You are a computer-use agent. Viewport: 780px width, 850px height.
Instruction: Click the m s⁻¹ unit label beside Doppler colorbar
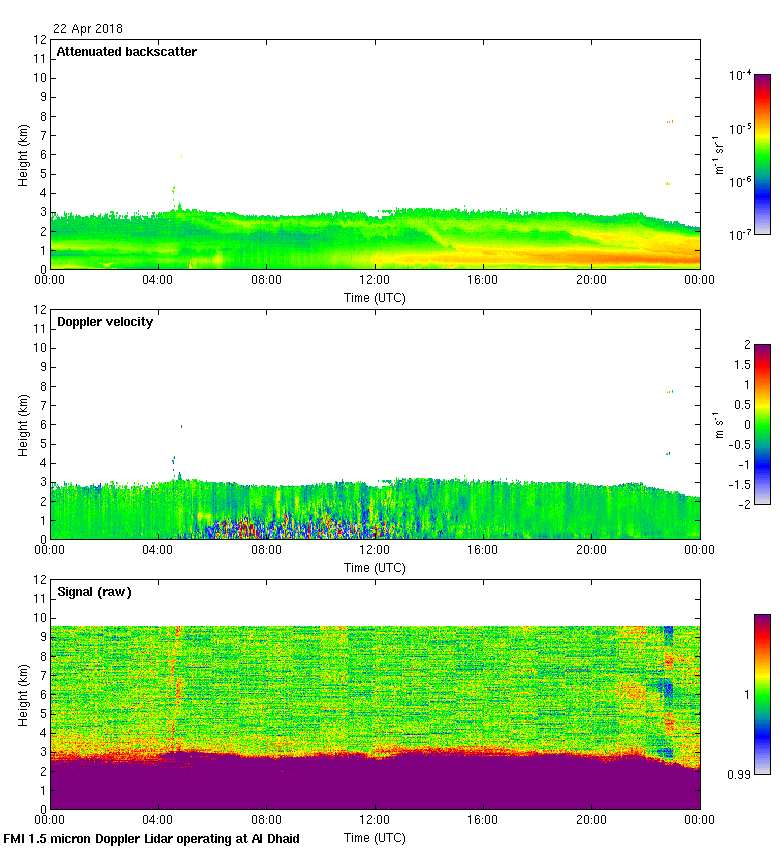pos(717,425)
